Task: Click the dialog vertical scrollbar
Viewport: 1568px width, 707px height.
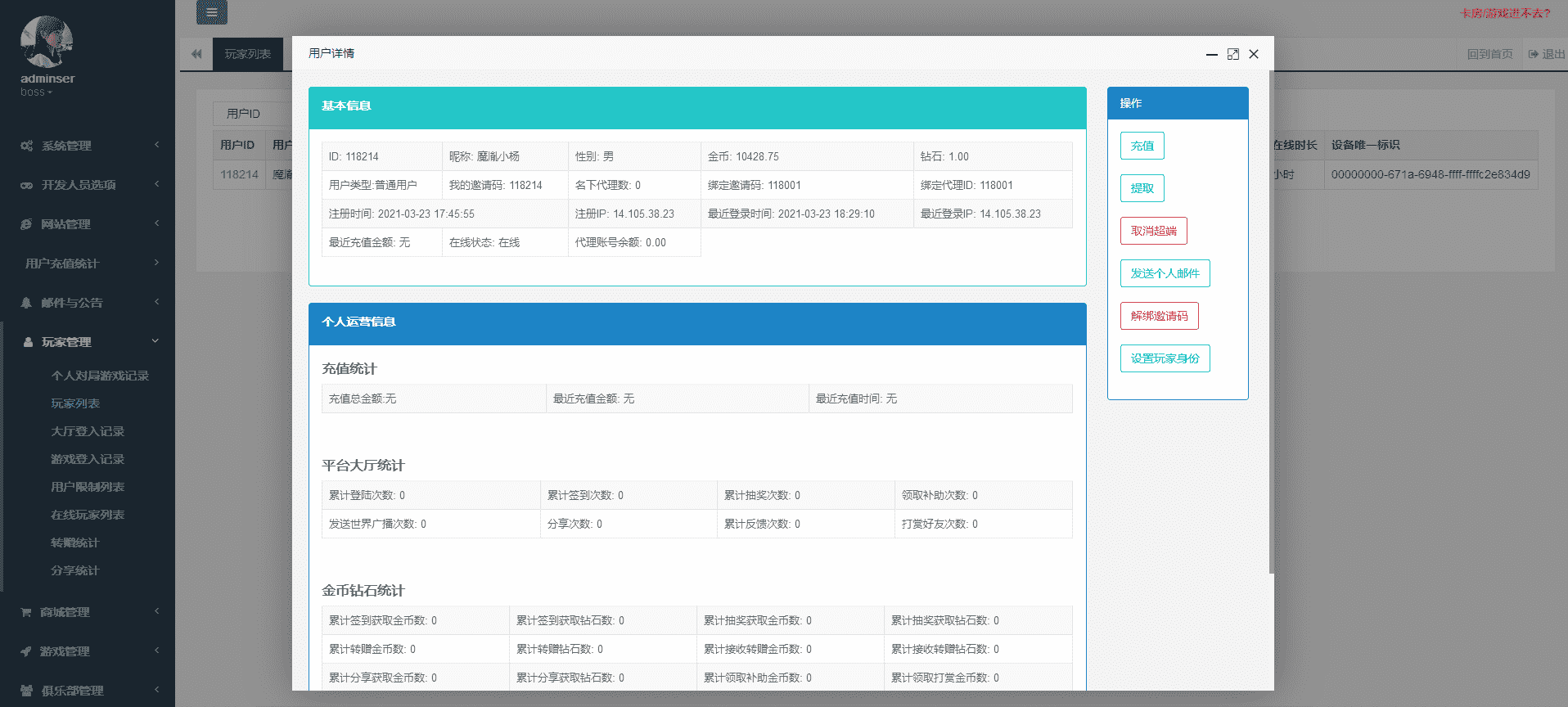Action: [1271, 327]
